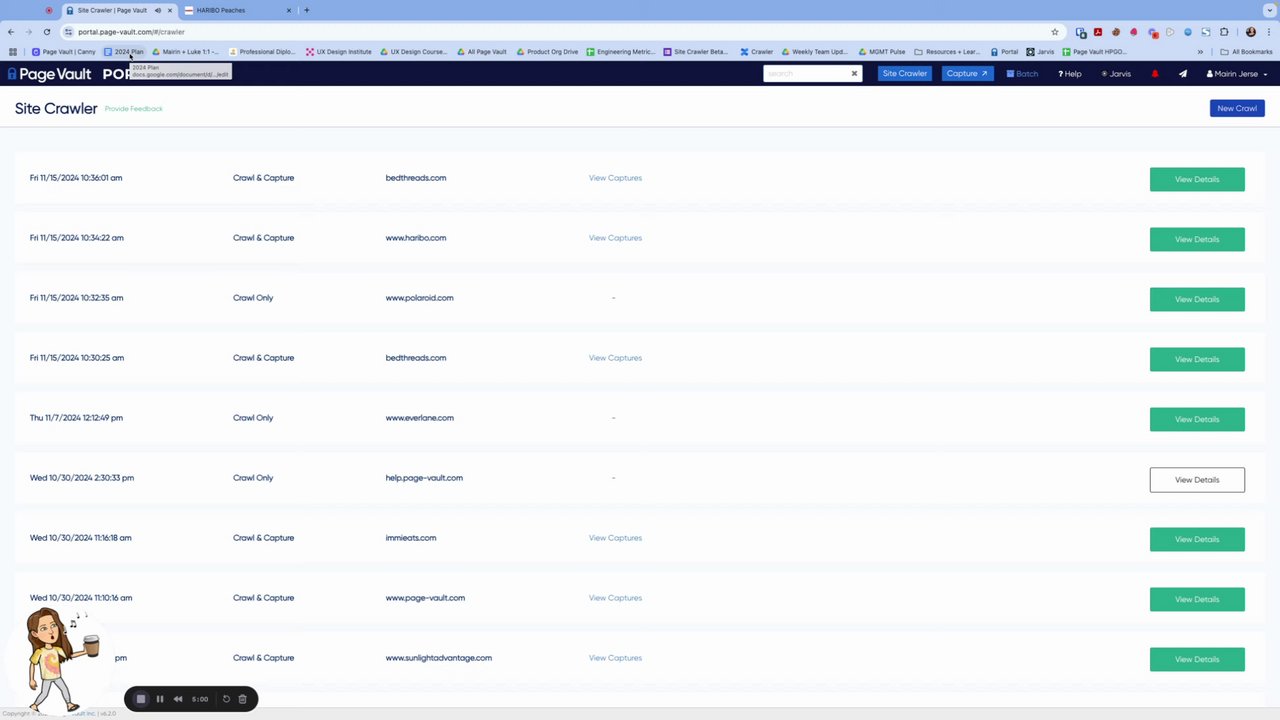The height and width of the screenshot is (720, 1280).
Task: Open the Chrome apps grid icon
Action: pos(12,52)
